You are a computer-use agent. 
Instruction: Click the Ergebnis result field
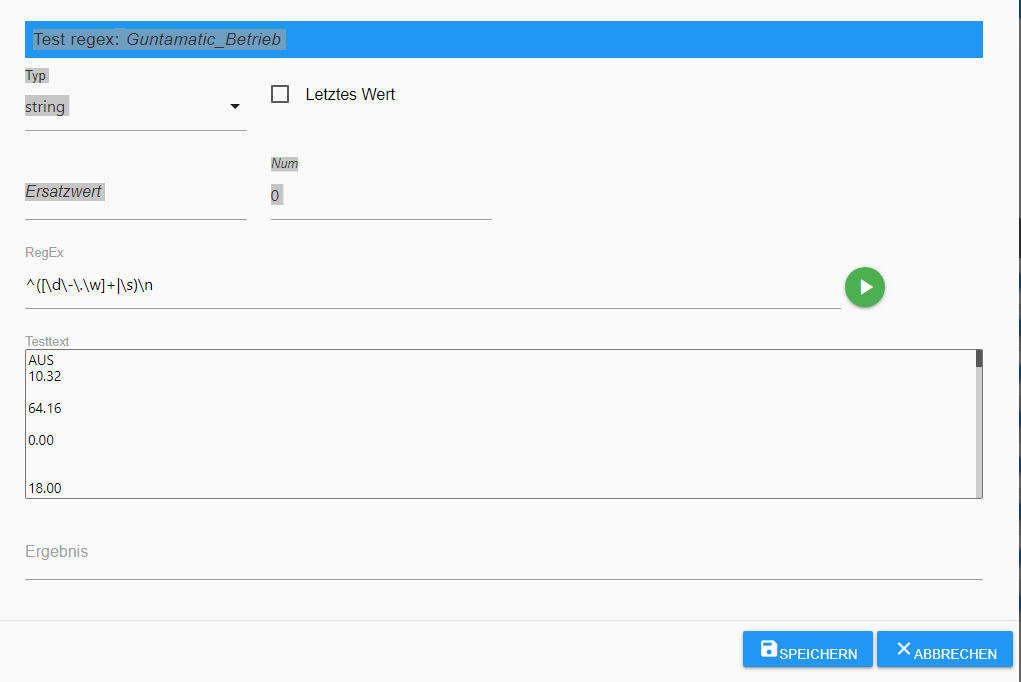503,554
